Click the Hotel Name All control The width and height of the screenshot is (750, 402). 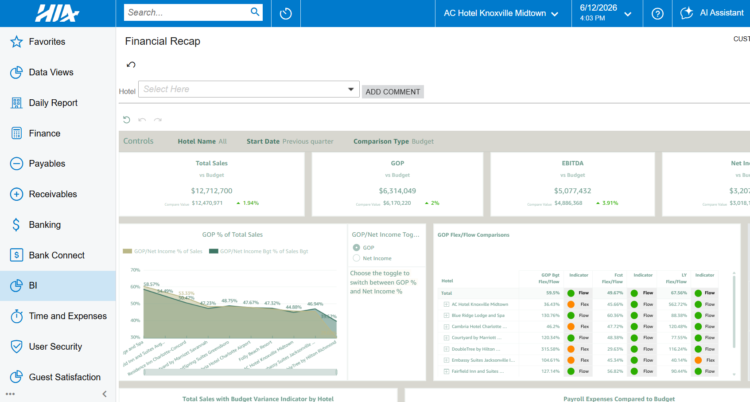(x=202, y=141)
